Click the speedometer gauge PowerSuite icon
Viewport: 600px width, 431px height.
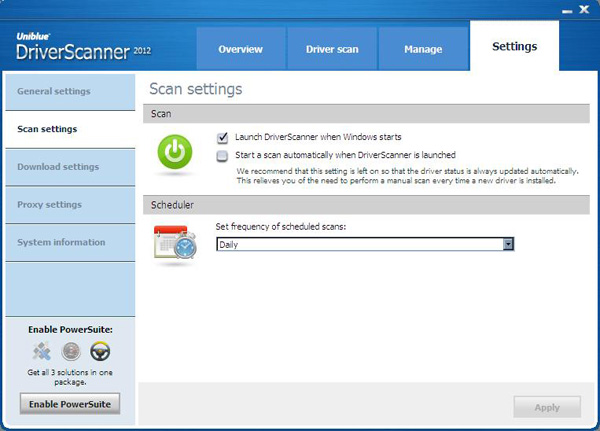[71, 351]
